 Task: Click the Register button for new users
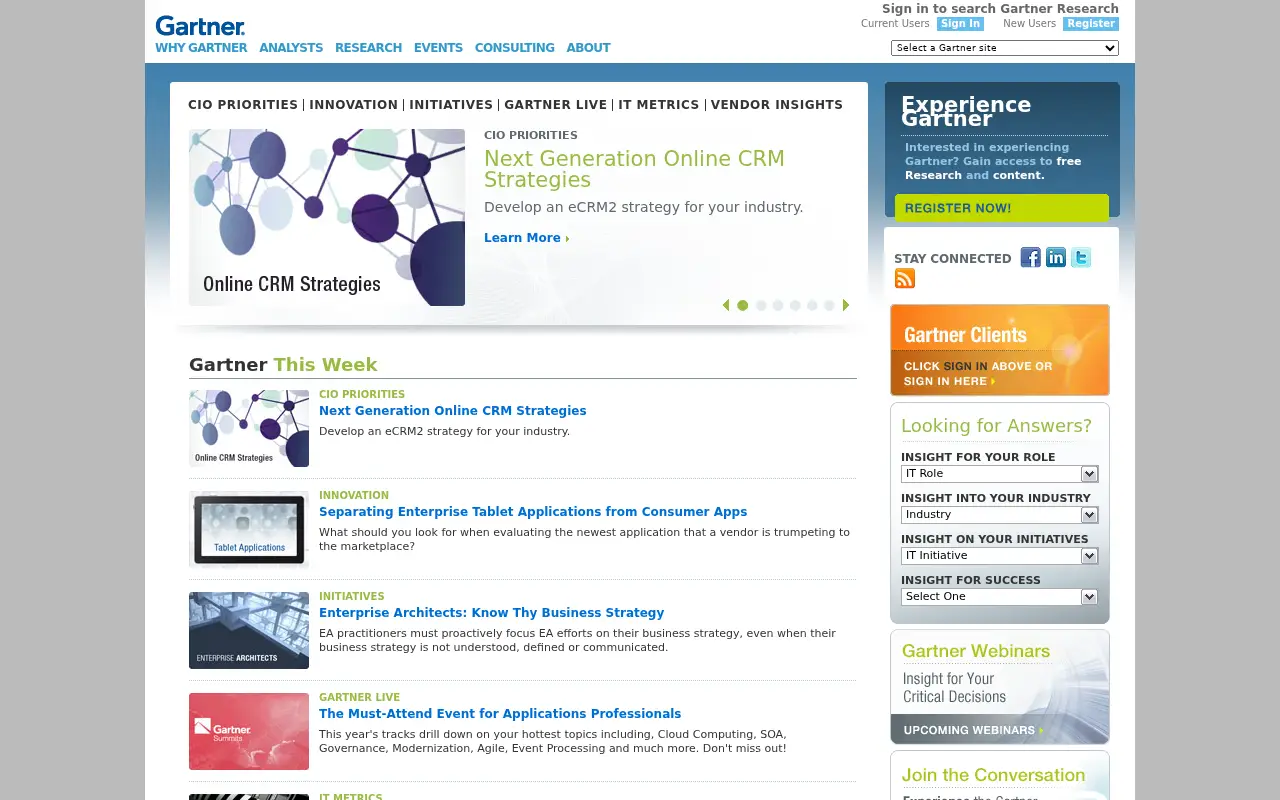(1091, 24)
